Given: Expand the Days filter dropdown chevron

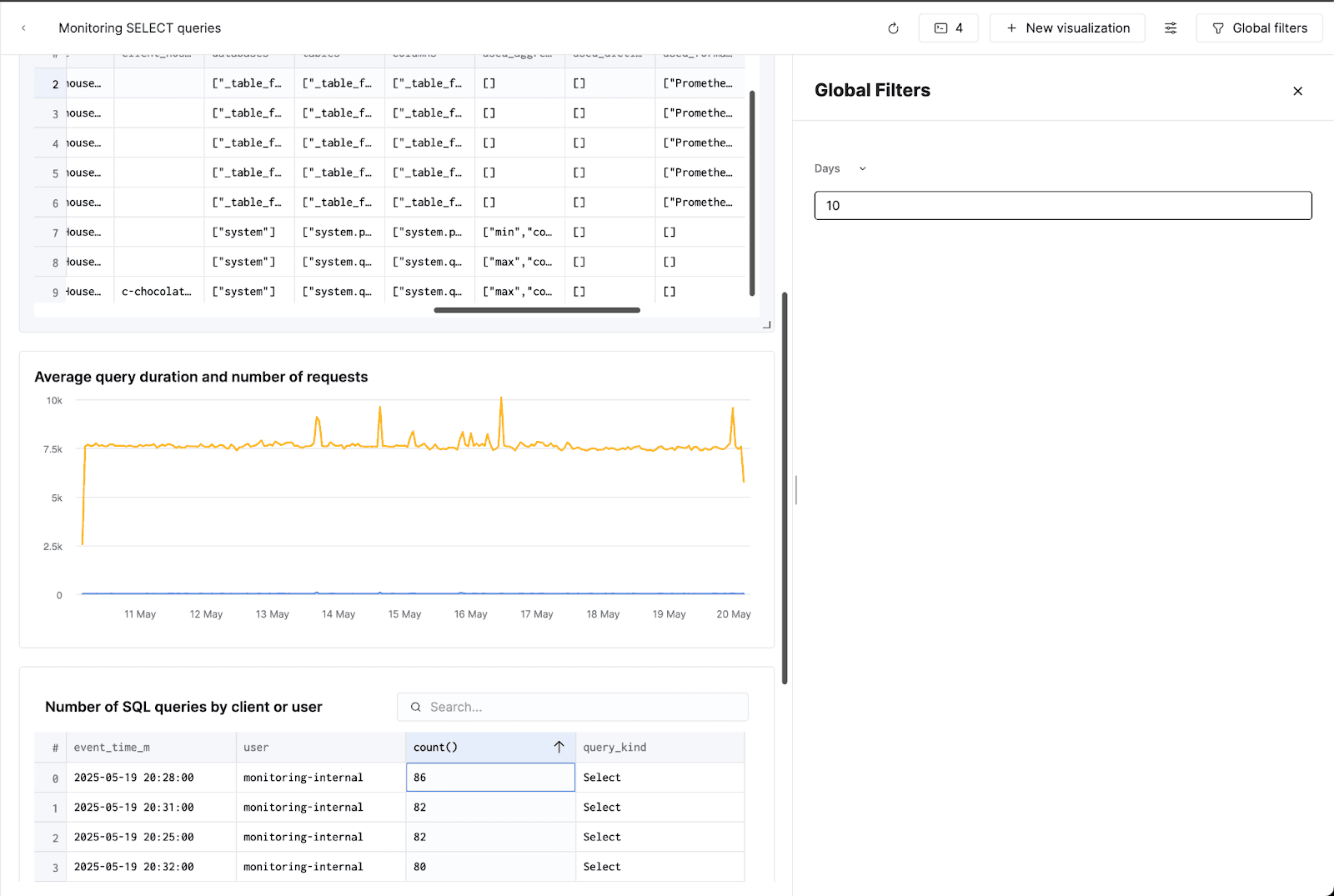Looking at the screenshot, I should [862, 168].
